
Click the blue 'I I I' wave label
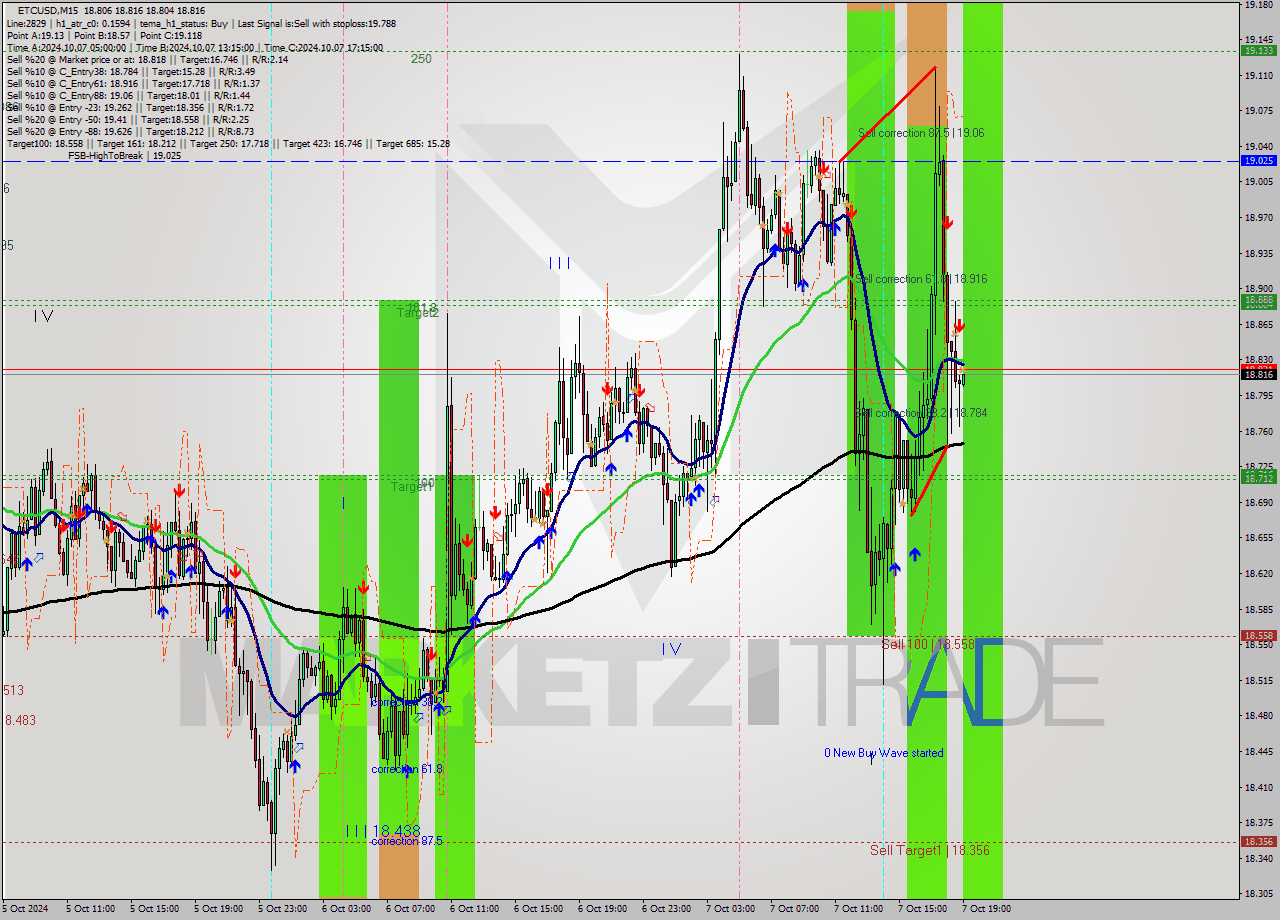tap(559, 263)
